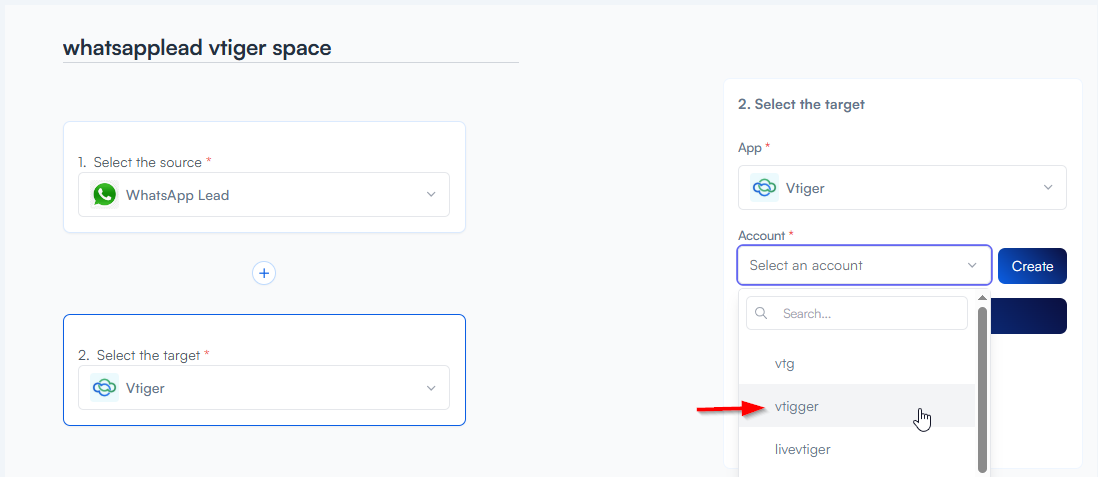
Task: Open the App dropdown chevron in right panel
Action: (x=1048, y=188)
